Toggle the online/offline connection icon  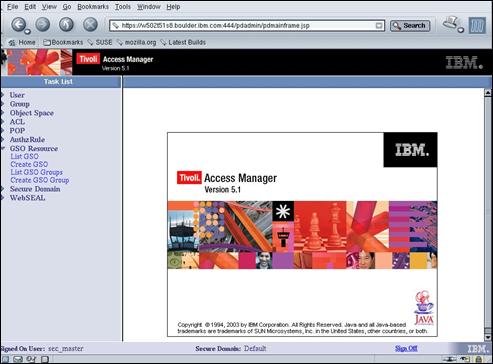coord(450,359)
